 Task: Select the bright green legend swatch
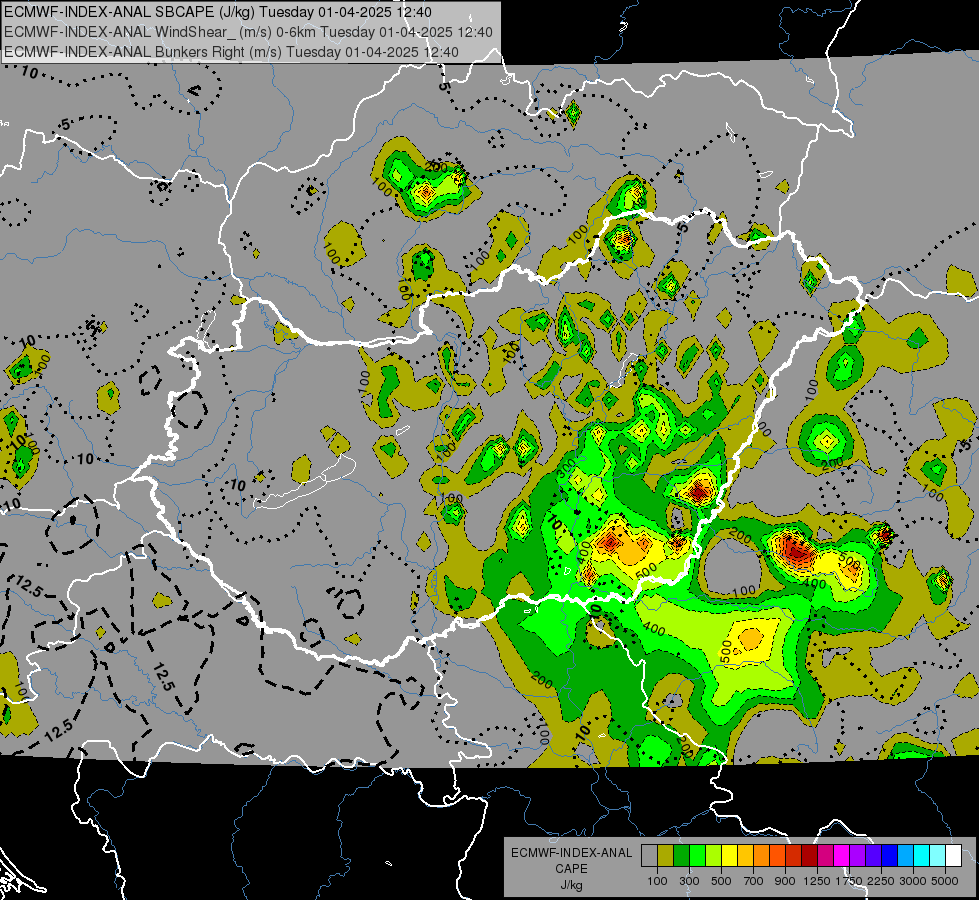[x=697, y=856]
